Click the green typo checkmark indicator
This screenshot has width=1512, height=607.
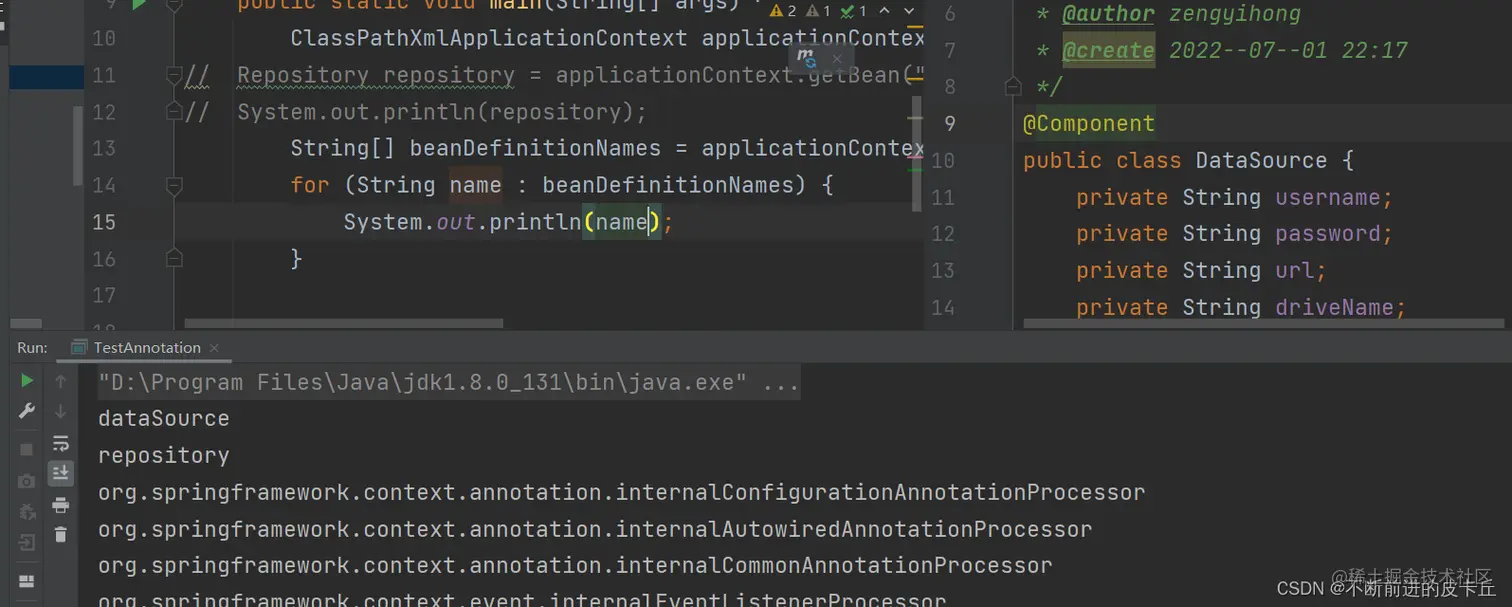853,12
